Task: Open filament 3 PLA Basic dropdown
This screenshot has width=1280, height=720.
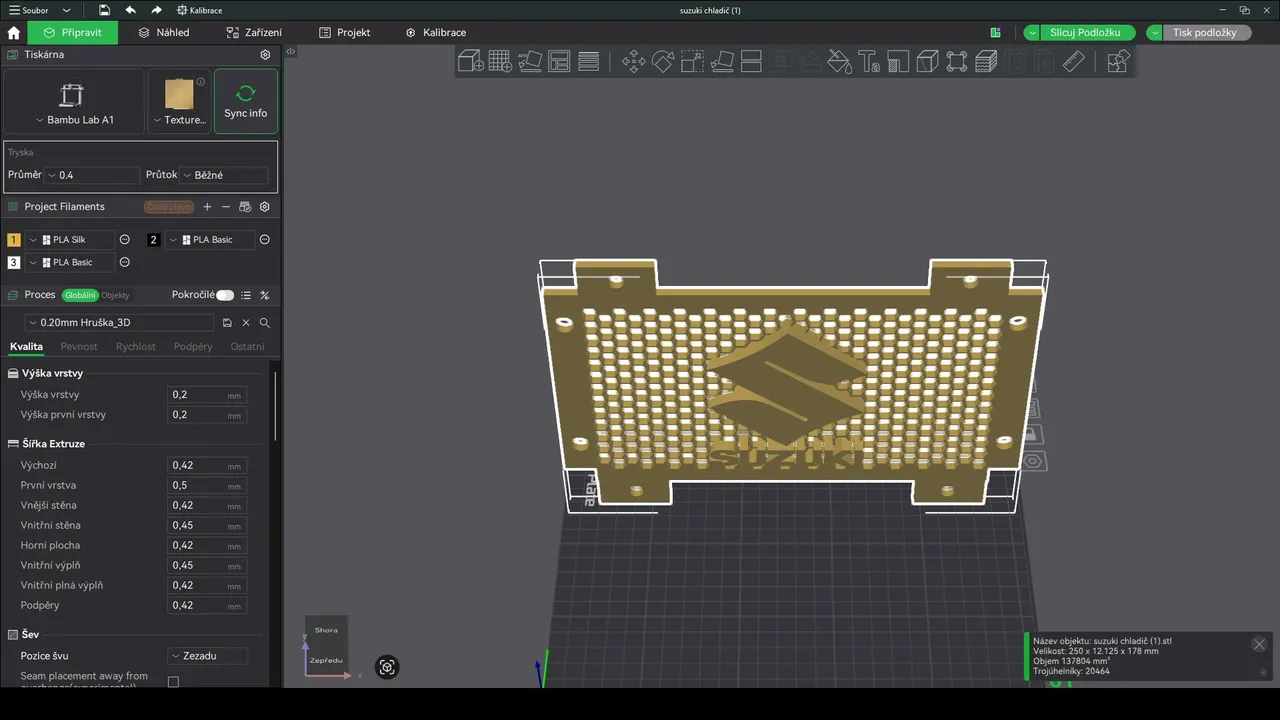Action: 70,262
